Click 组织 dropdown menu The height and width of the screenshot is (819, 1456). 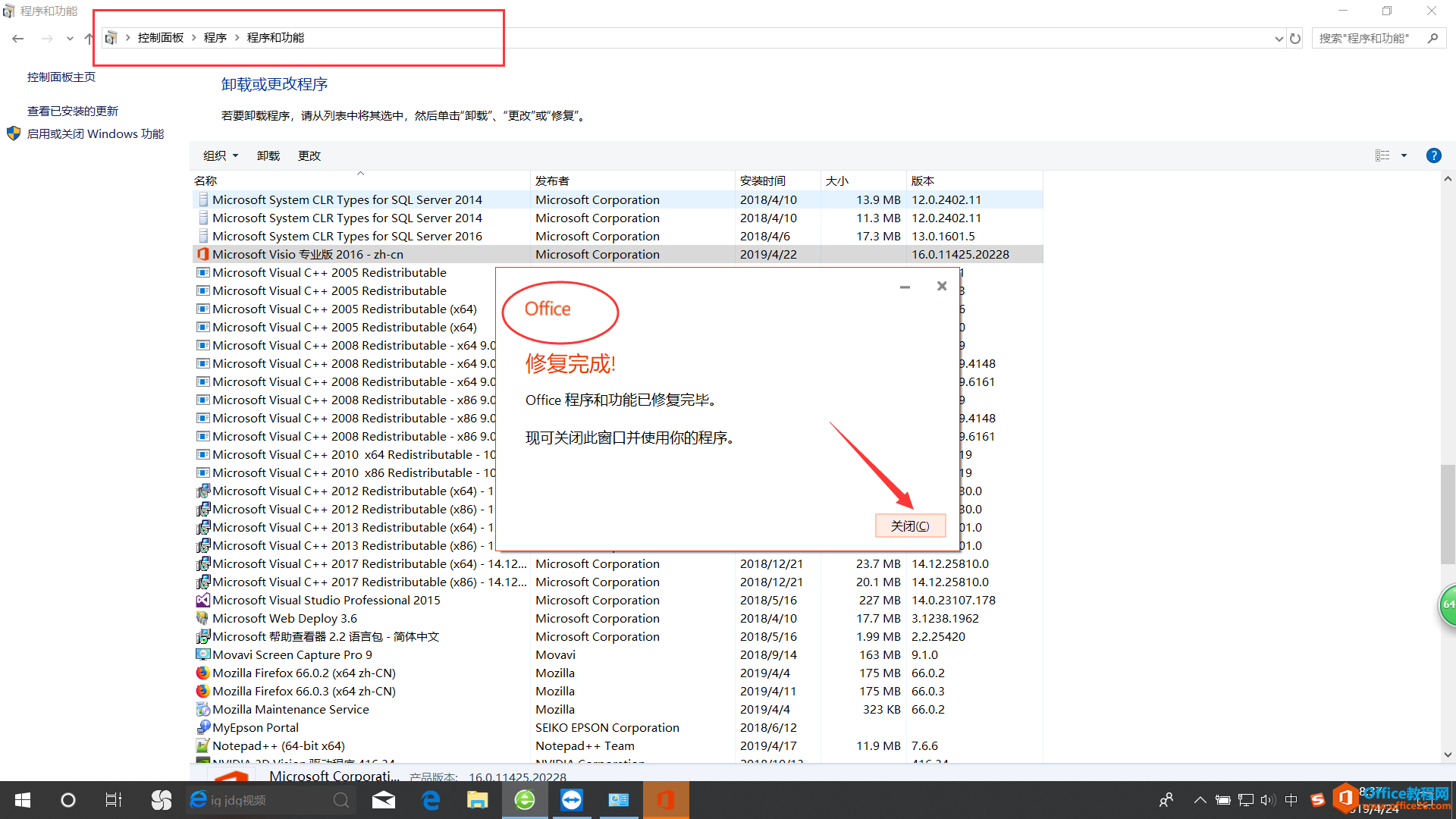tap(219, 155)
